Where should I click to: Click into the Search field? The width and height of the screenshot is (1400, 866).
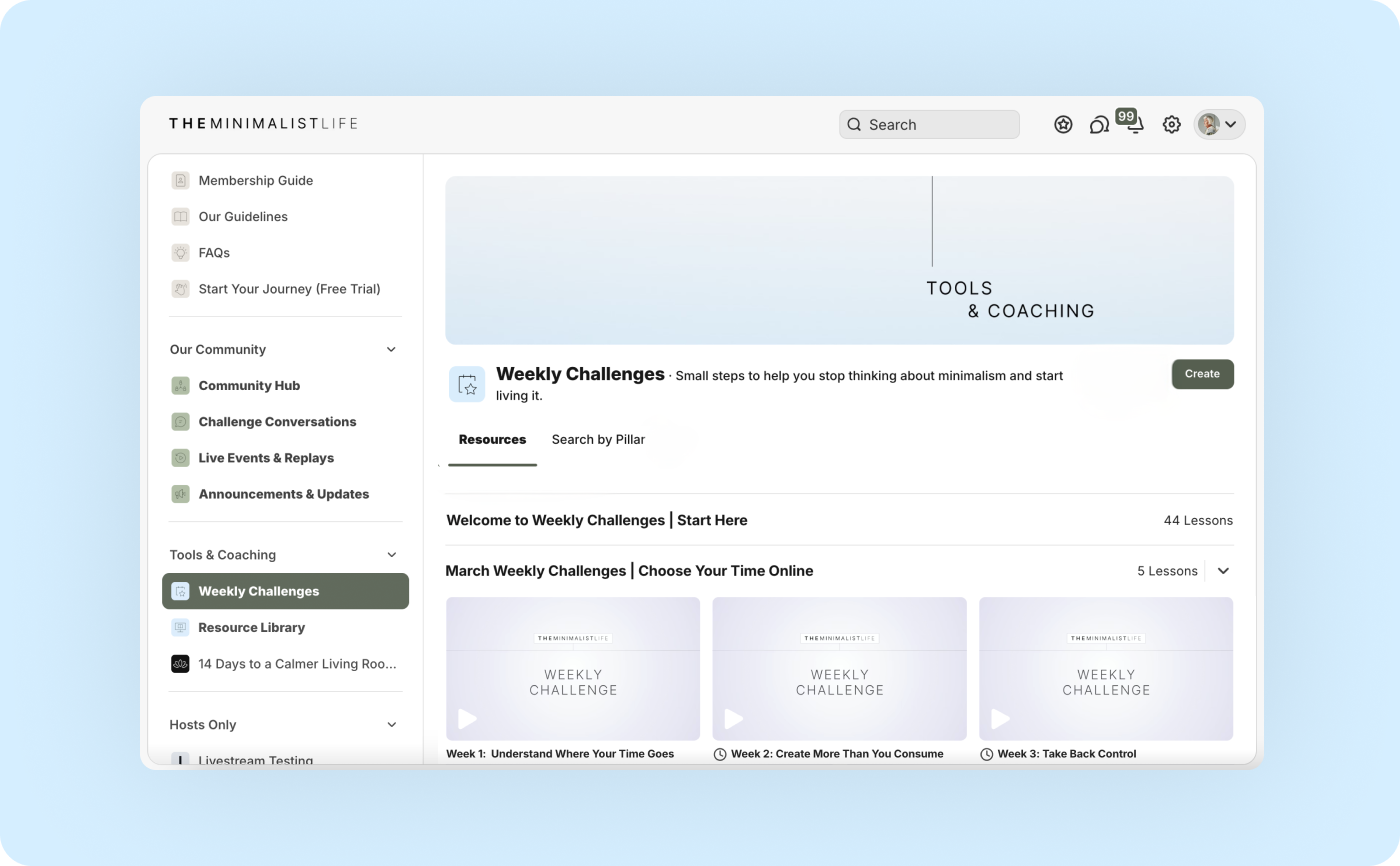pyautogui.click(x=929, y=124)
